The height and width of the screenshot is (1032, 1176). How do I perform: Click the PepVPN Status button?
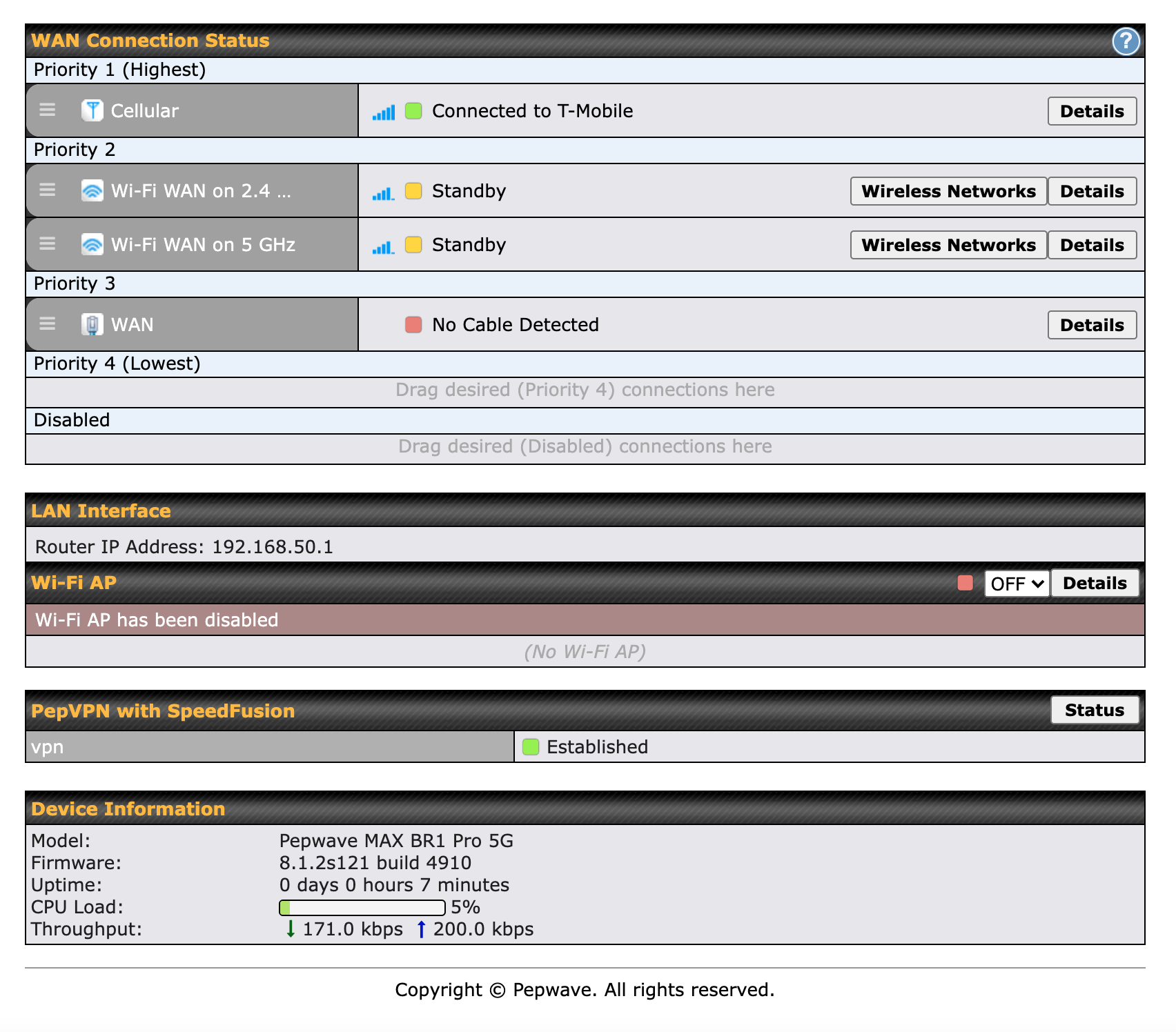pyautogui.click(x=1094, y=710)
